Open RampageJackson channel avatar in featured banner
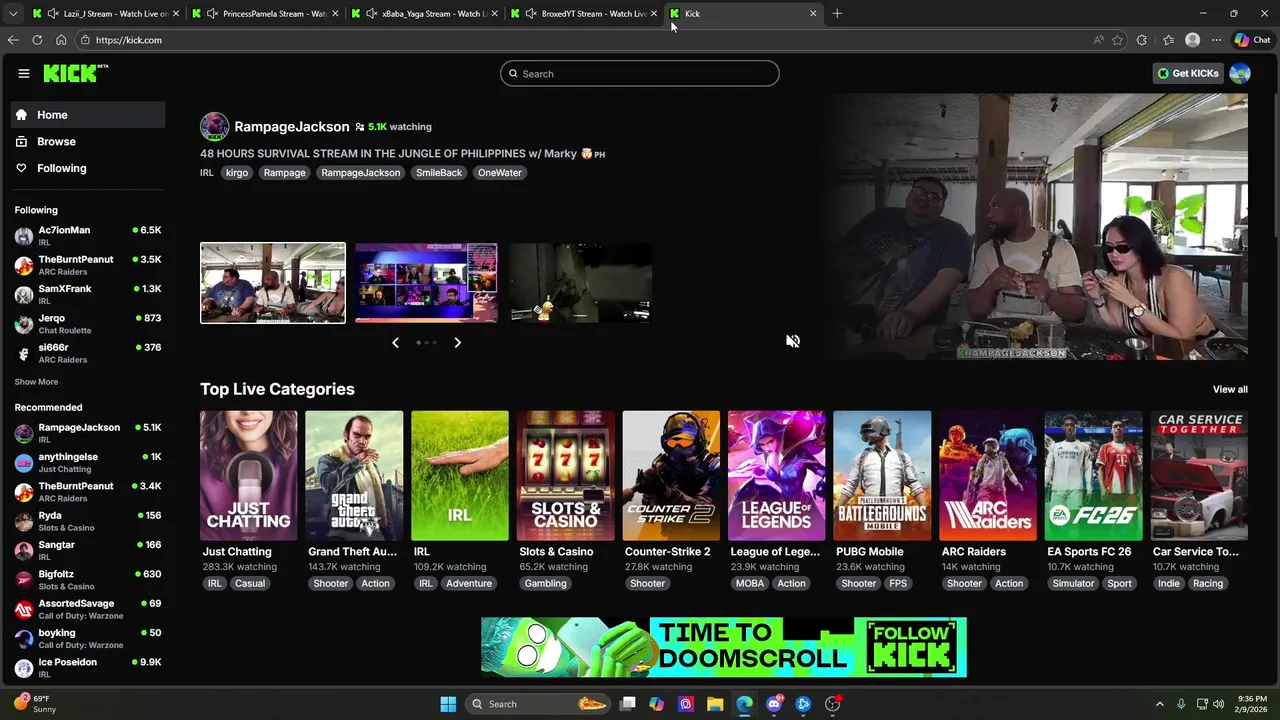This screenshot has width=1280, height=720. click(x=214, y=127)
